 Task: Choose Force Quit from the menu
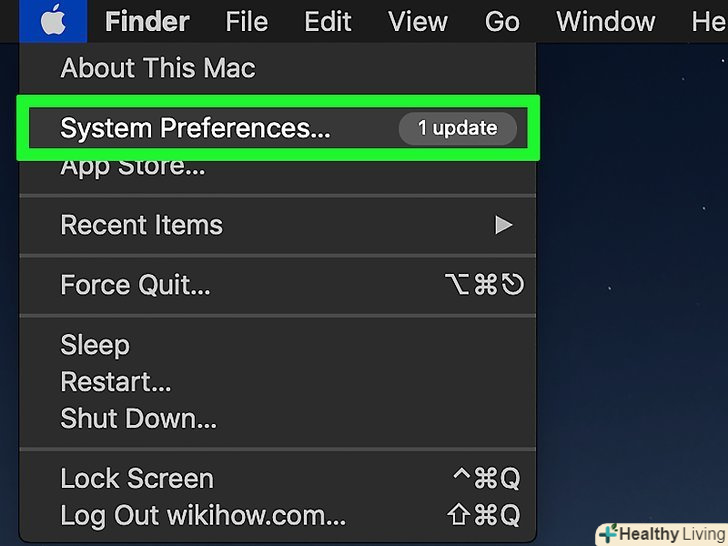click(135, 285)
